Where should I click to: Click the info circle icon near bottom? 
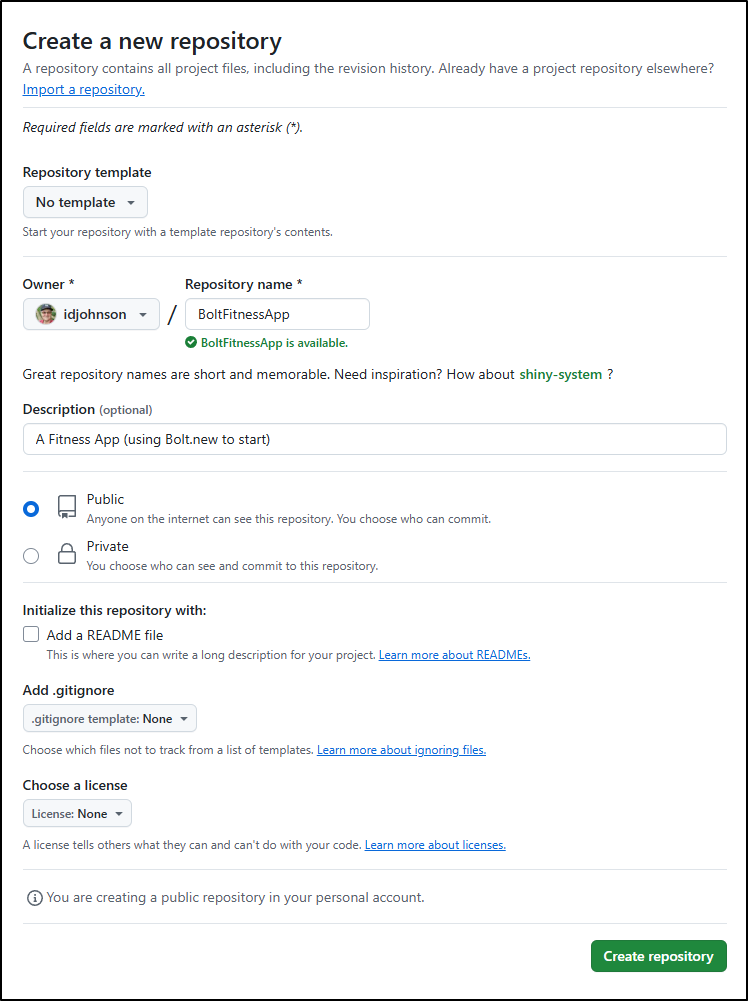click(x=34, y=898)
